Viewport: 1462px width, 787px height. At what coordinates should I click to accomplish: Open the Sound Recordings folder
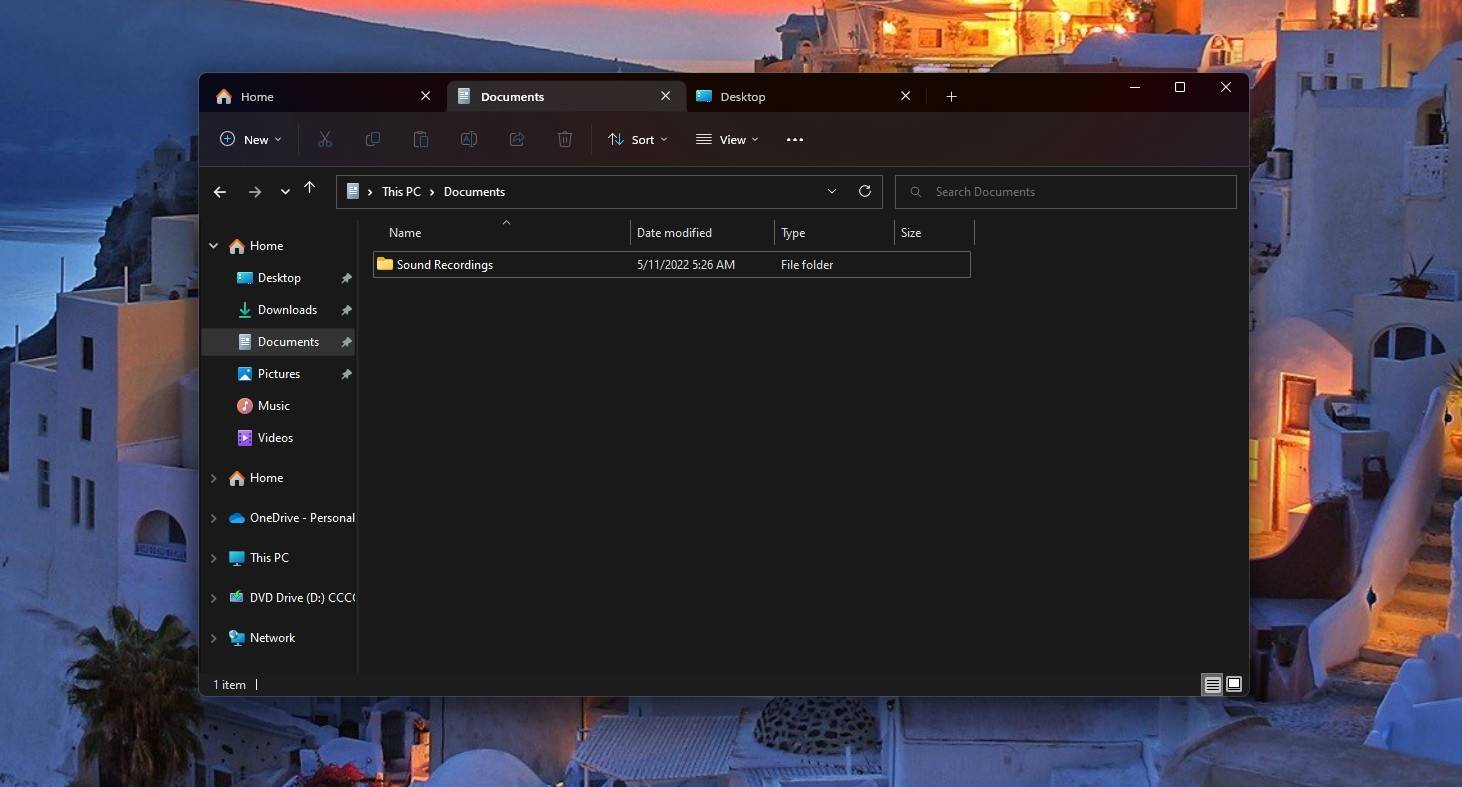pos(444,264)
